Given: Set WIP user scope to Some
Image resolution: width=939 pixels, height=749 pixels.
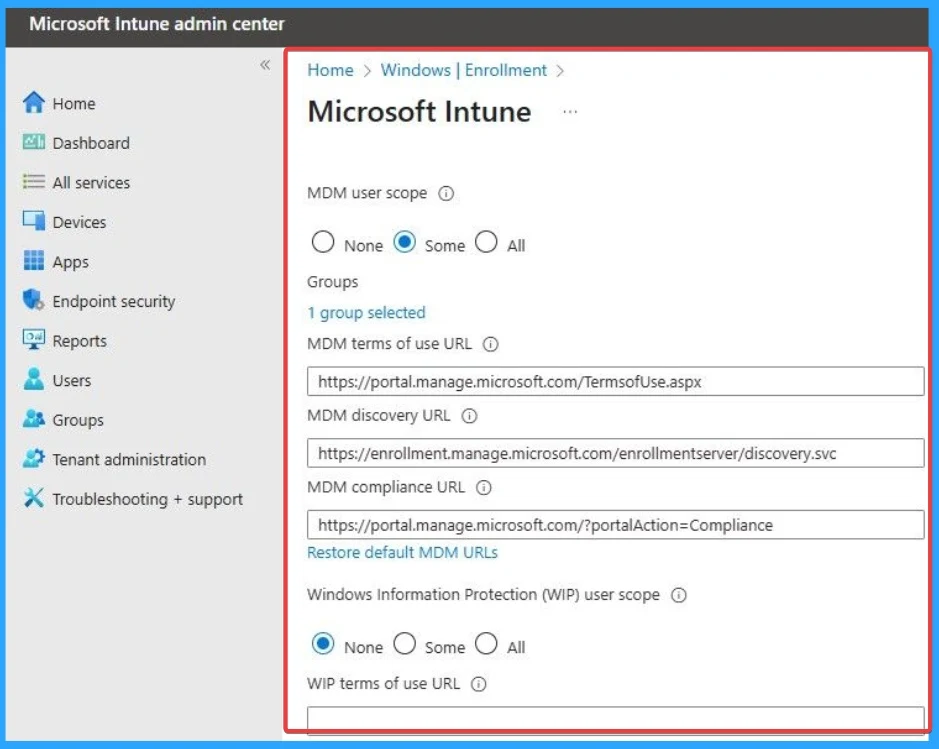Looking at the screenshot, I should coord(404,644).
